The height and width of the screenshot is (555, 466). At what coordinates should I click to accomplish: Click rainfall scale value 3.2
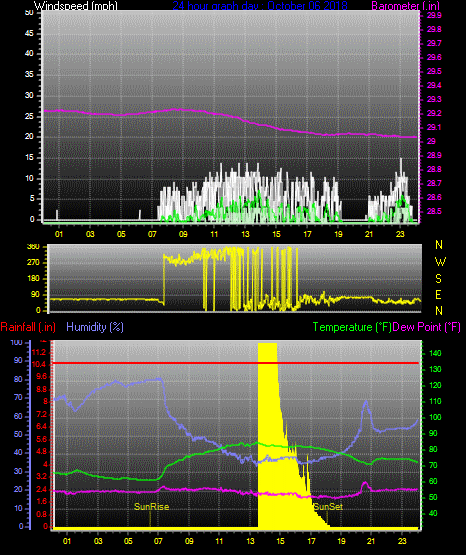(41, 476)
